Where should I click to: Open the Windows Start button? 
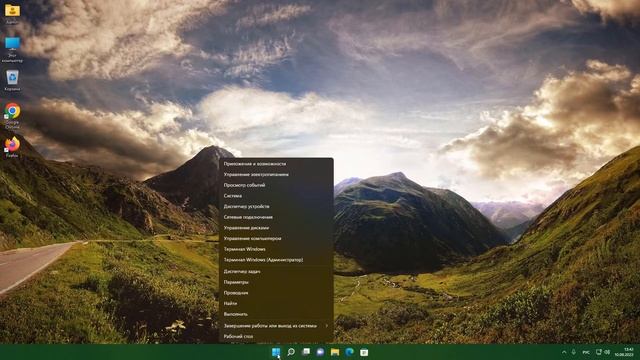[276, 352]
